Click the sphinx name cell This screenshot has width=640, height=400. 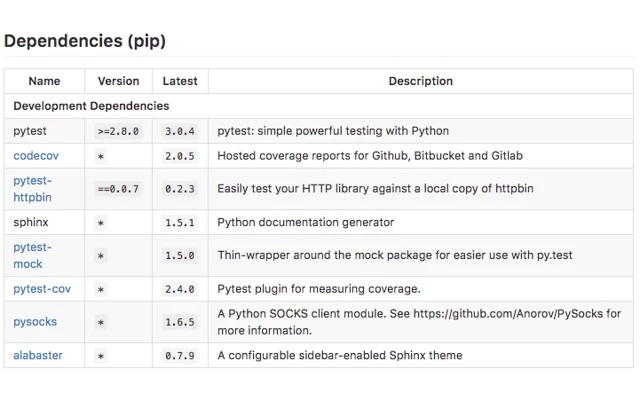[31, 222]
